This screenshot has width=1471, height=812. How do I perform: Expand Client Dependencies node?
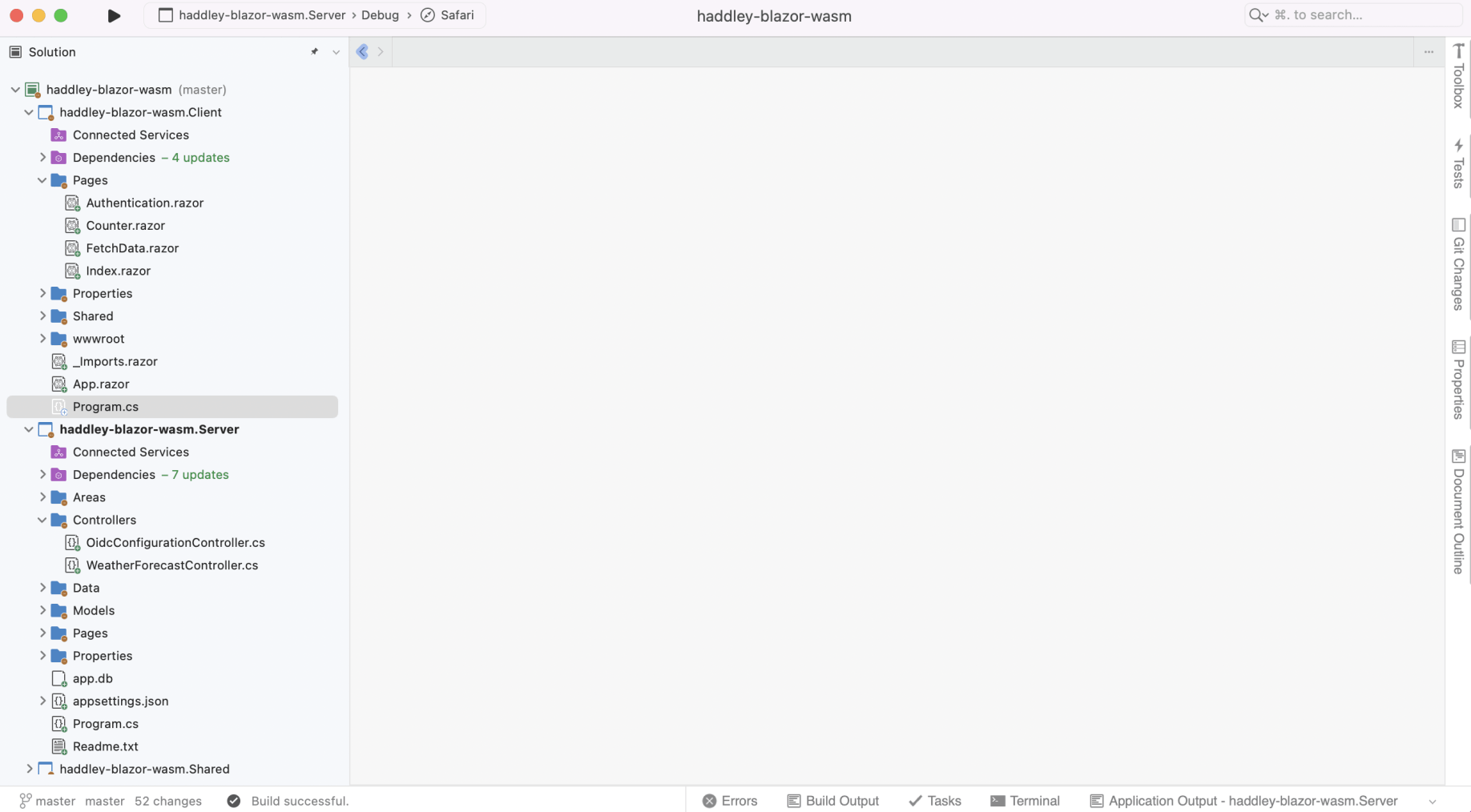coord(42,158)
